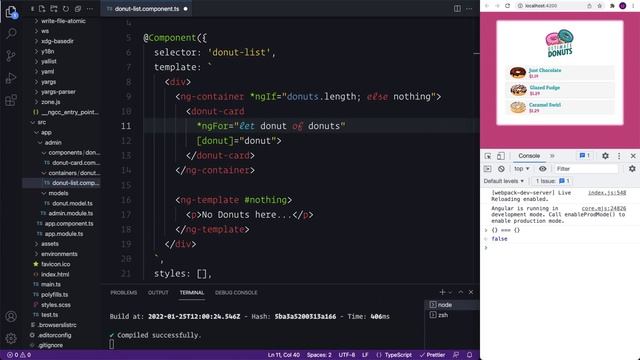
Task: Switch to the donut-list.component.ts editor tab
Action: coord(147,9)
